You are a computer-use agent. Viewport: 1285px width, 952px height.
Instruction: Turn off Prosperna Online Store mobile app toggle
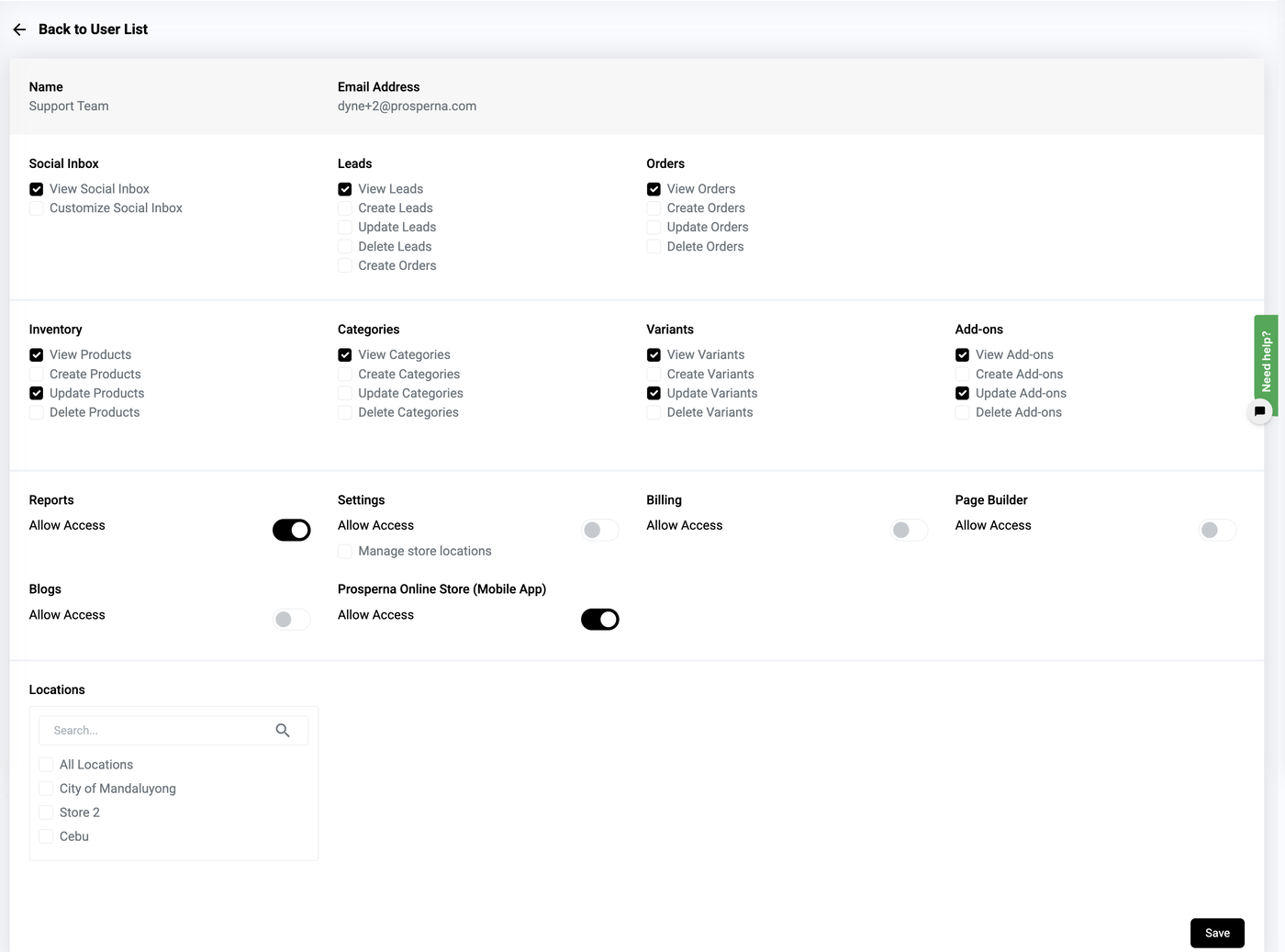[600, 620]
